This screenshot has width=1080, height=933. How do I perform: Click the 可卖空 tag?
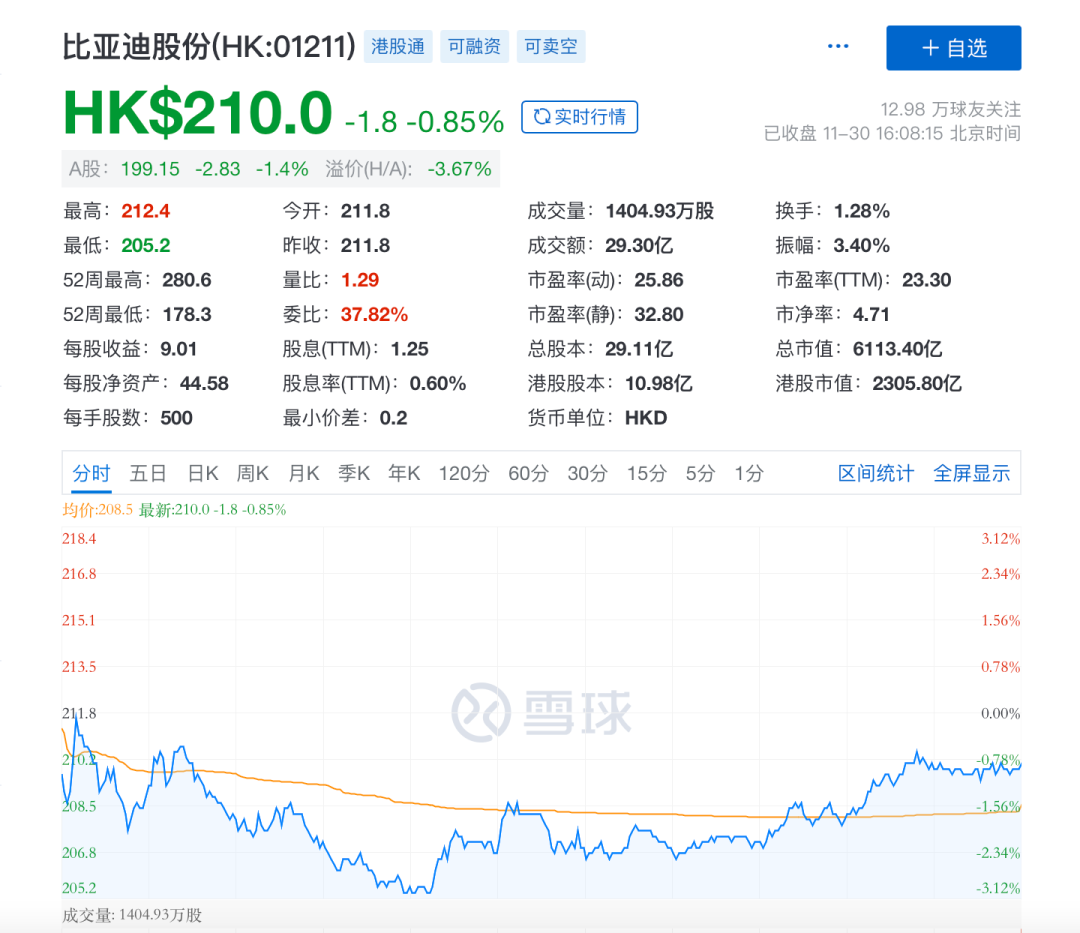pos(551,46)
